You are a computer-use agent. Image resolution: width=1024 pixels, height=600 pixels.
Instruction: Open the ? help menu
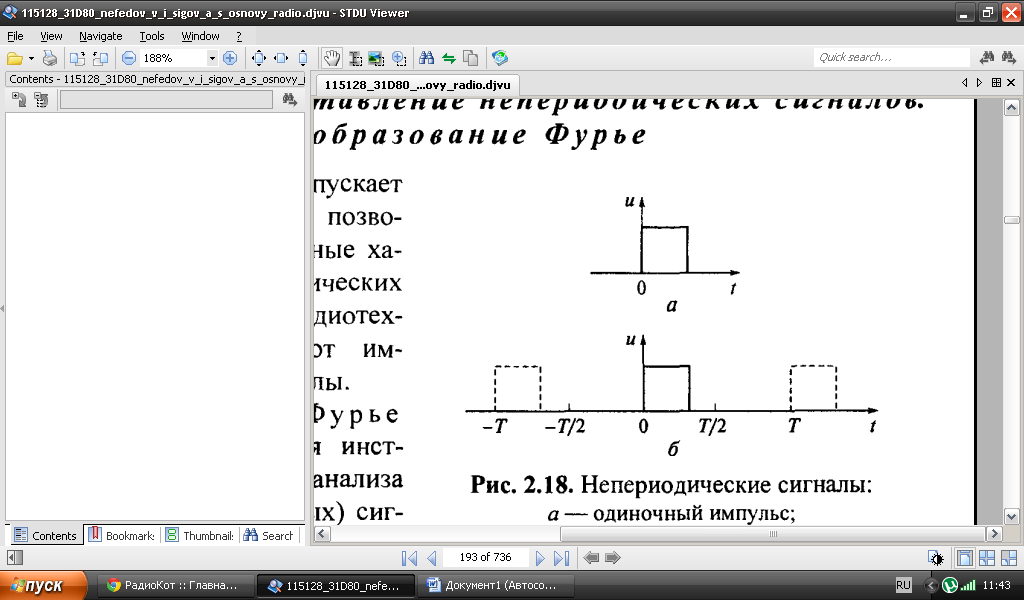pos(239,36)
